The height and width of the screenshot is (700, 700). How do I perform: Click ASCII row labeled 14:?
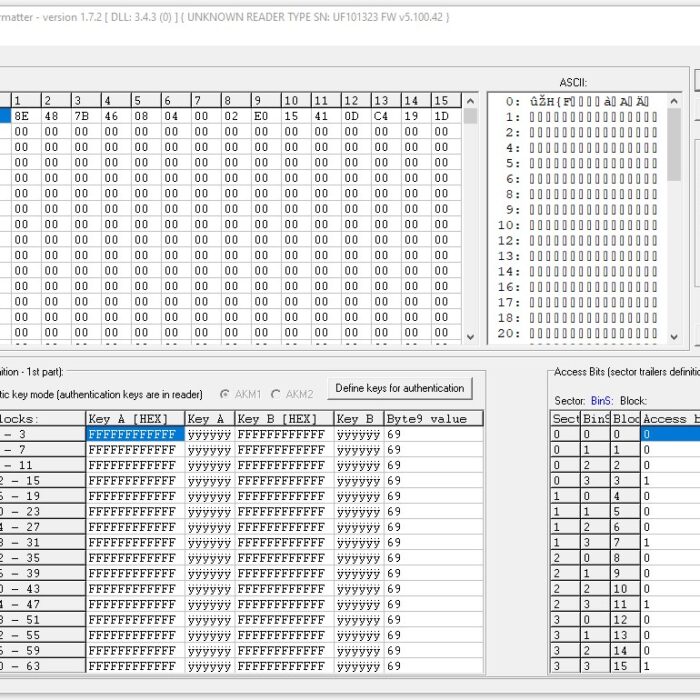[x=578, y=271]
